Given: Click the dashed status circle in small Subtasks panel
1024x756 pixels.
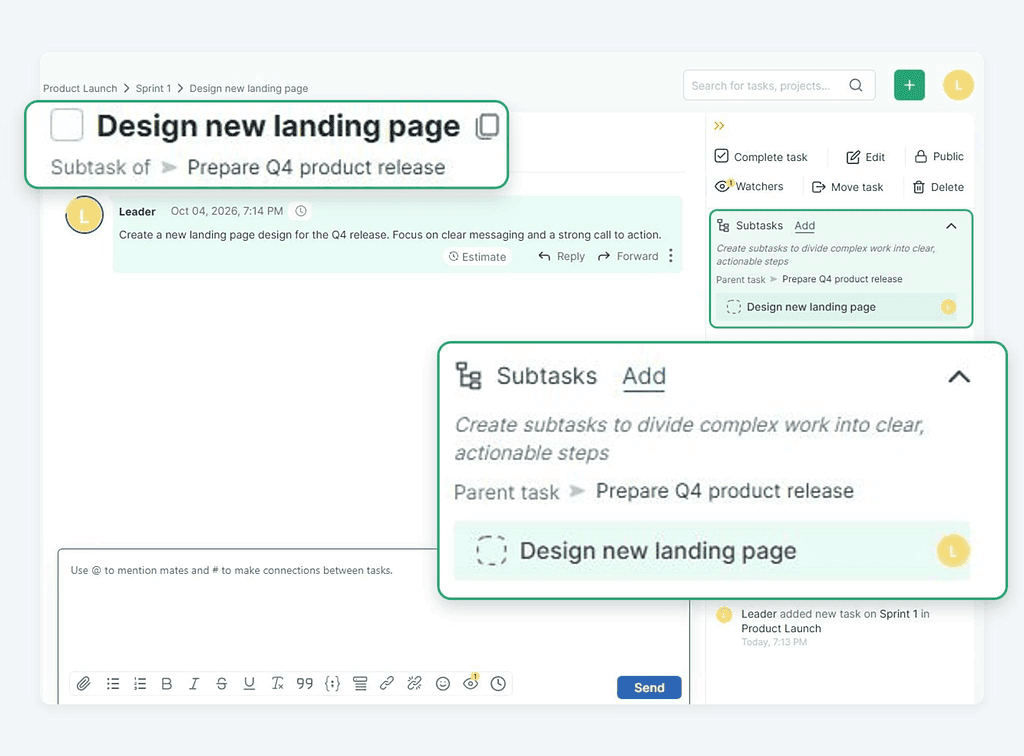Looking at the screenshot, I should click(x=733, y=307).
